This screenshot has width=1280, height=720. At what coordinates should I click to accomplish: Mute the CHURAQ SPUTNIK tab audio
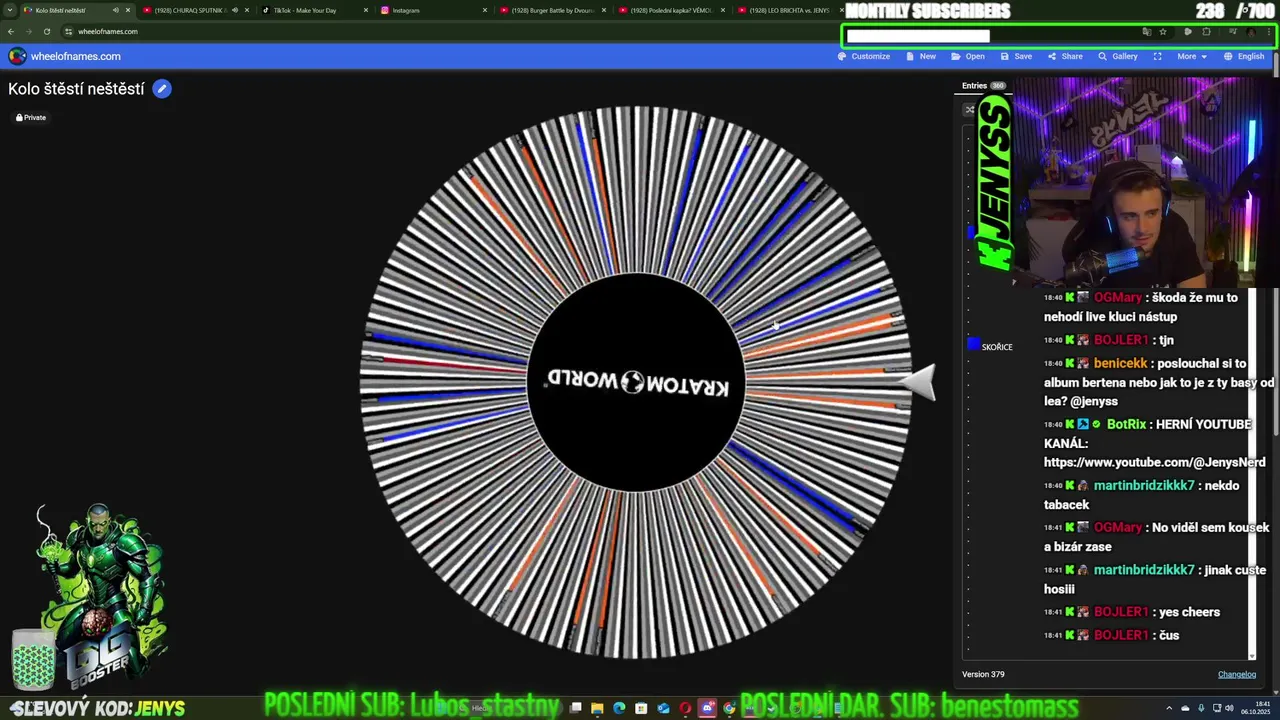(x=235, y=10)
